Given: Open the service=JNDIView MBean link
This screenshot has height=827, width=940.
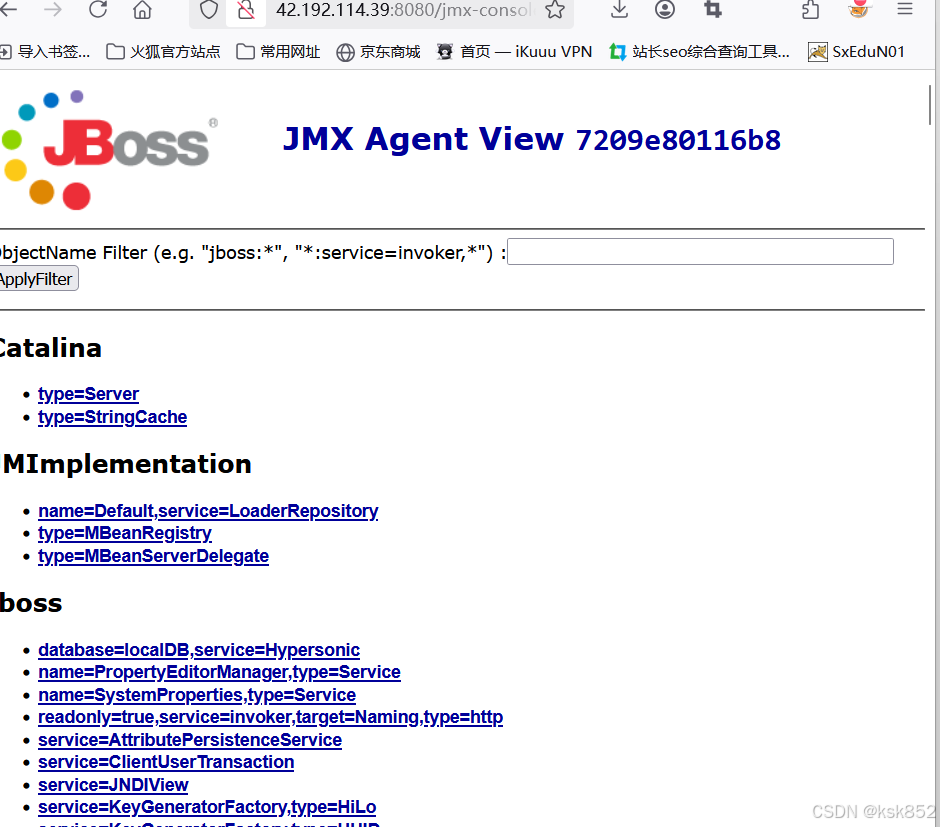Looking at the screenshot, I should (x=112, y=785).
